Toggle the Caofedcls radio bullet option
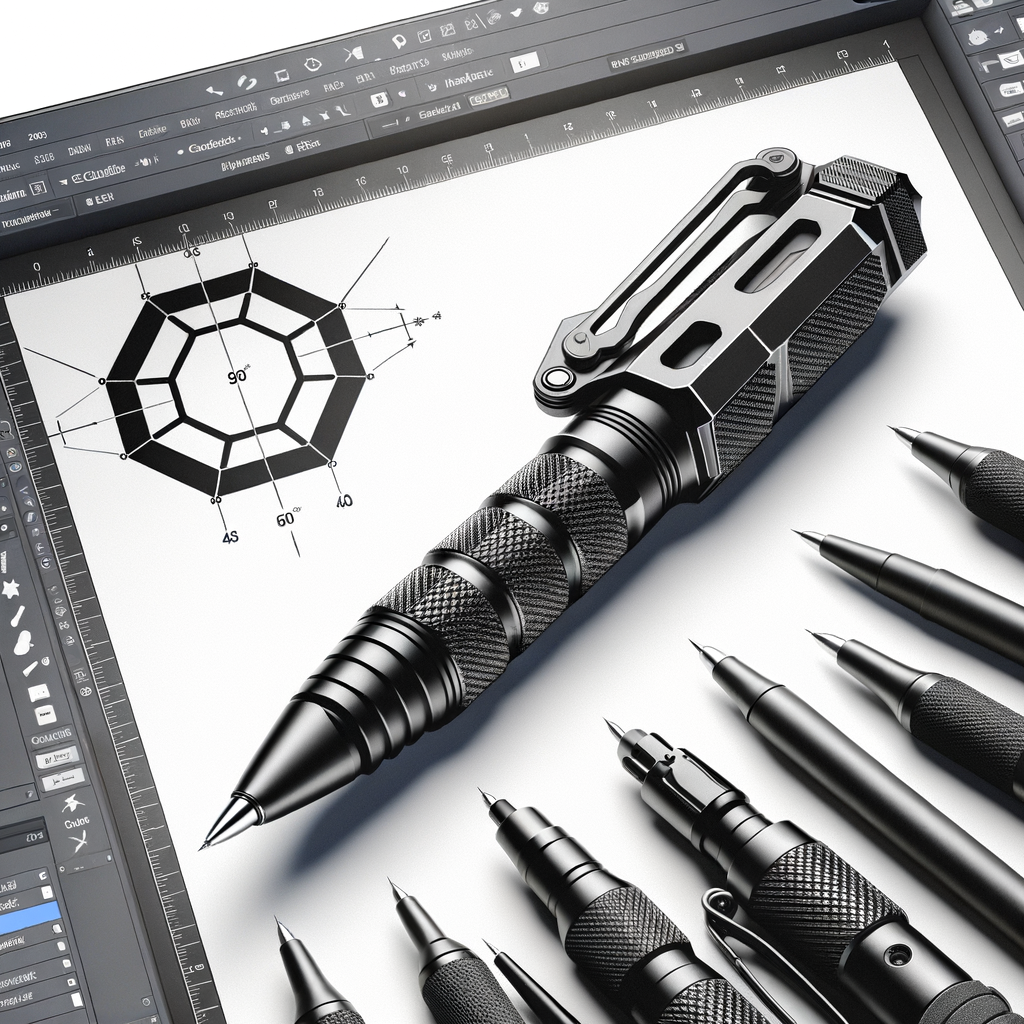 [180, 152]
